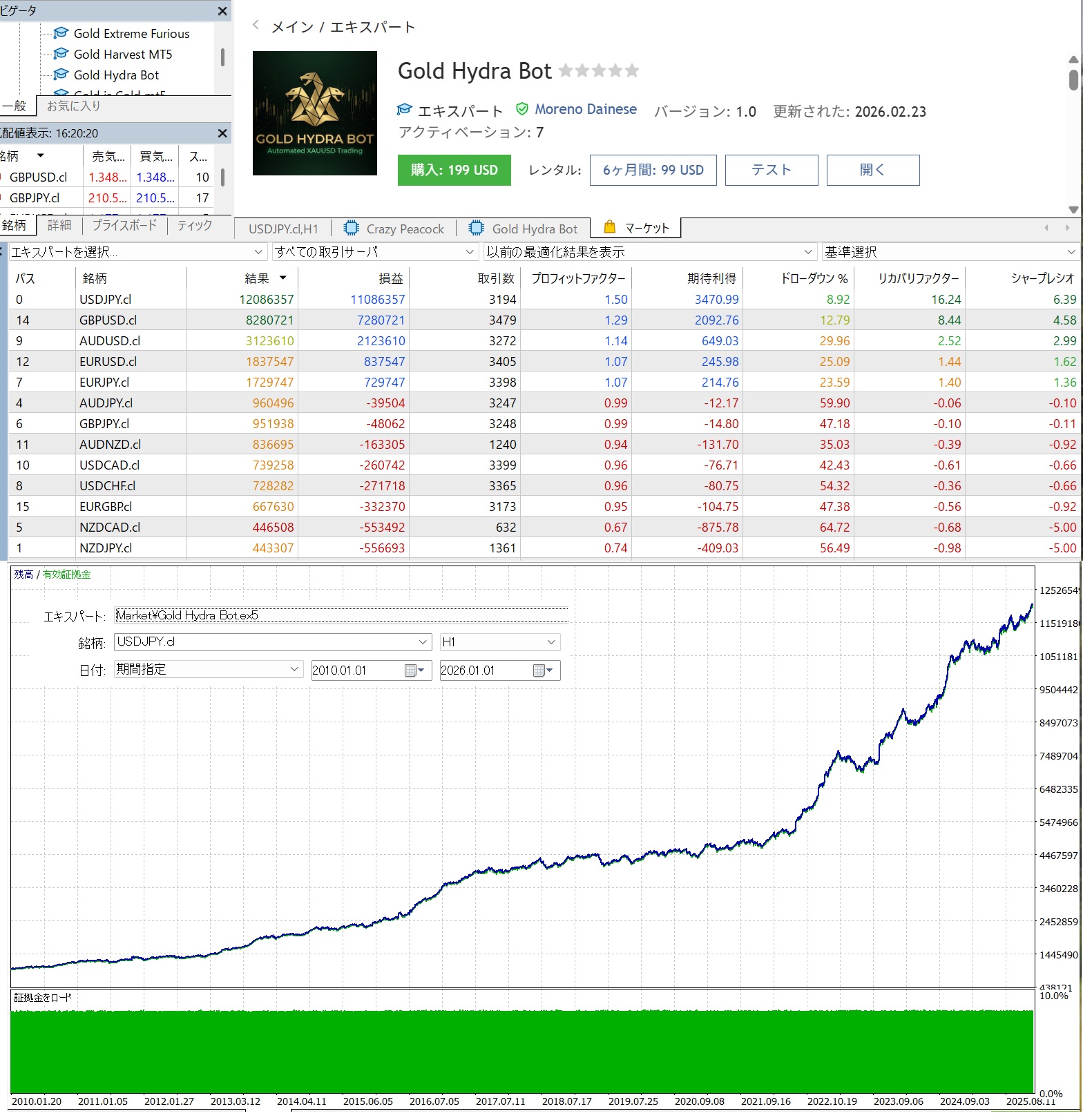Click the 2026.01.01 end date field
1083x1120 pixels.
pos(486,670)
